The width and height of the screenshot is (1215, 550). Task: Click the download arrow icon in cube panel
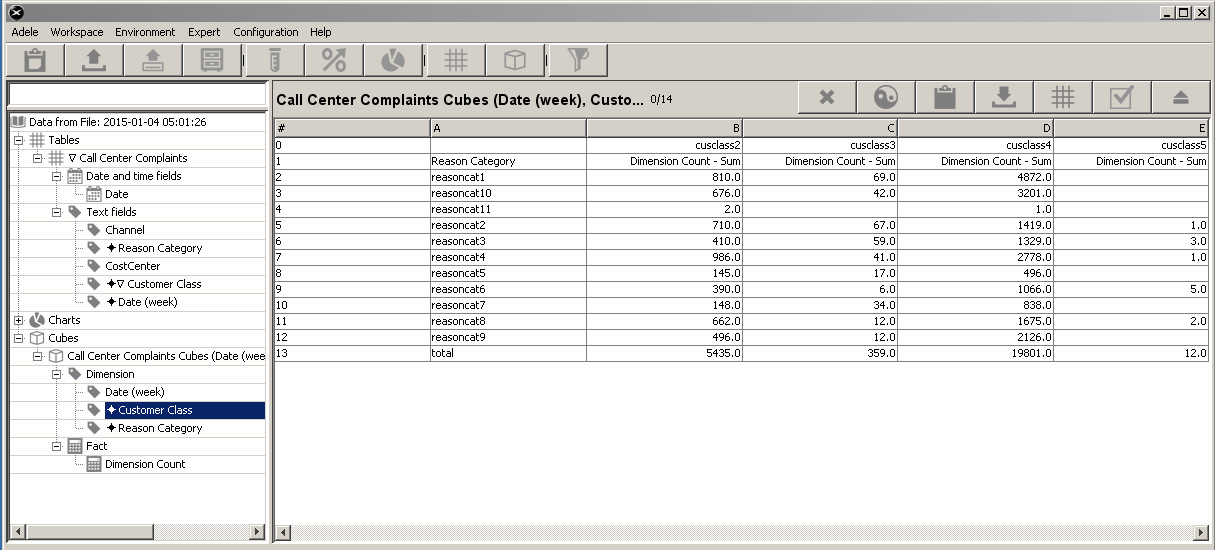[x=1004, y=97]
